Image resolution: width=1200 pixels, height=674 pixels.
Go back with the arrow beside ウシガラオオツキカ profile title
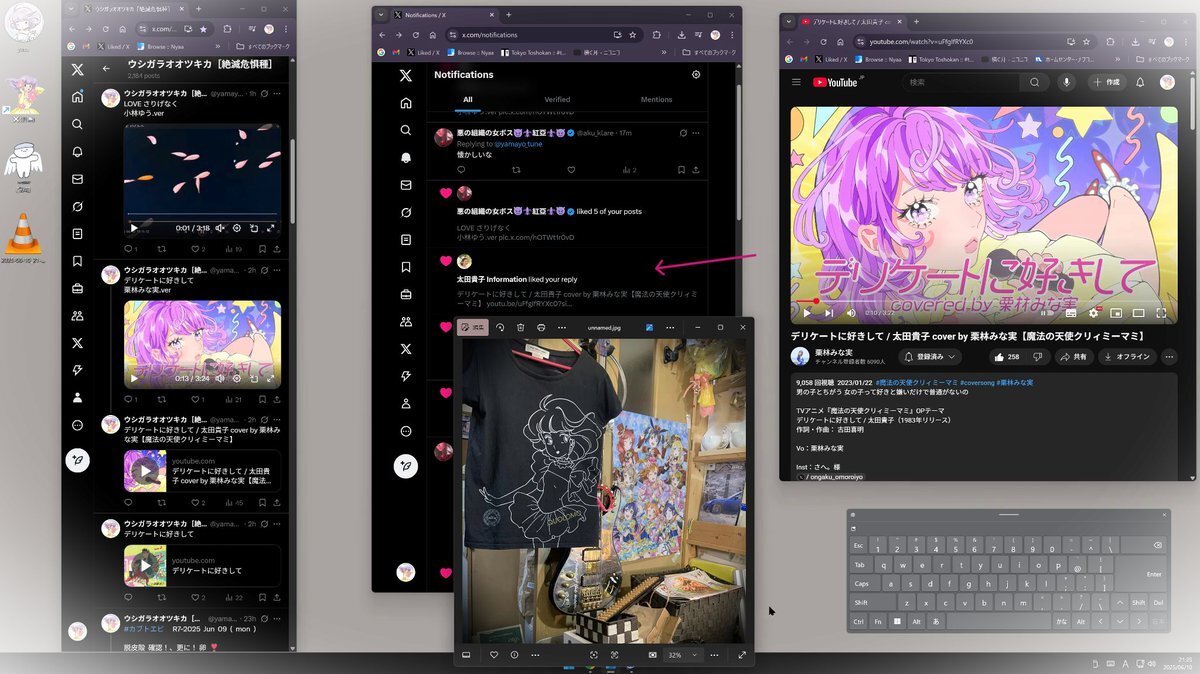[106, 69]
